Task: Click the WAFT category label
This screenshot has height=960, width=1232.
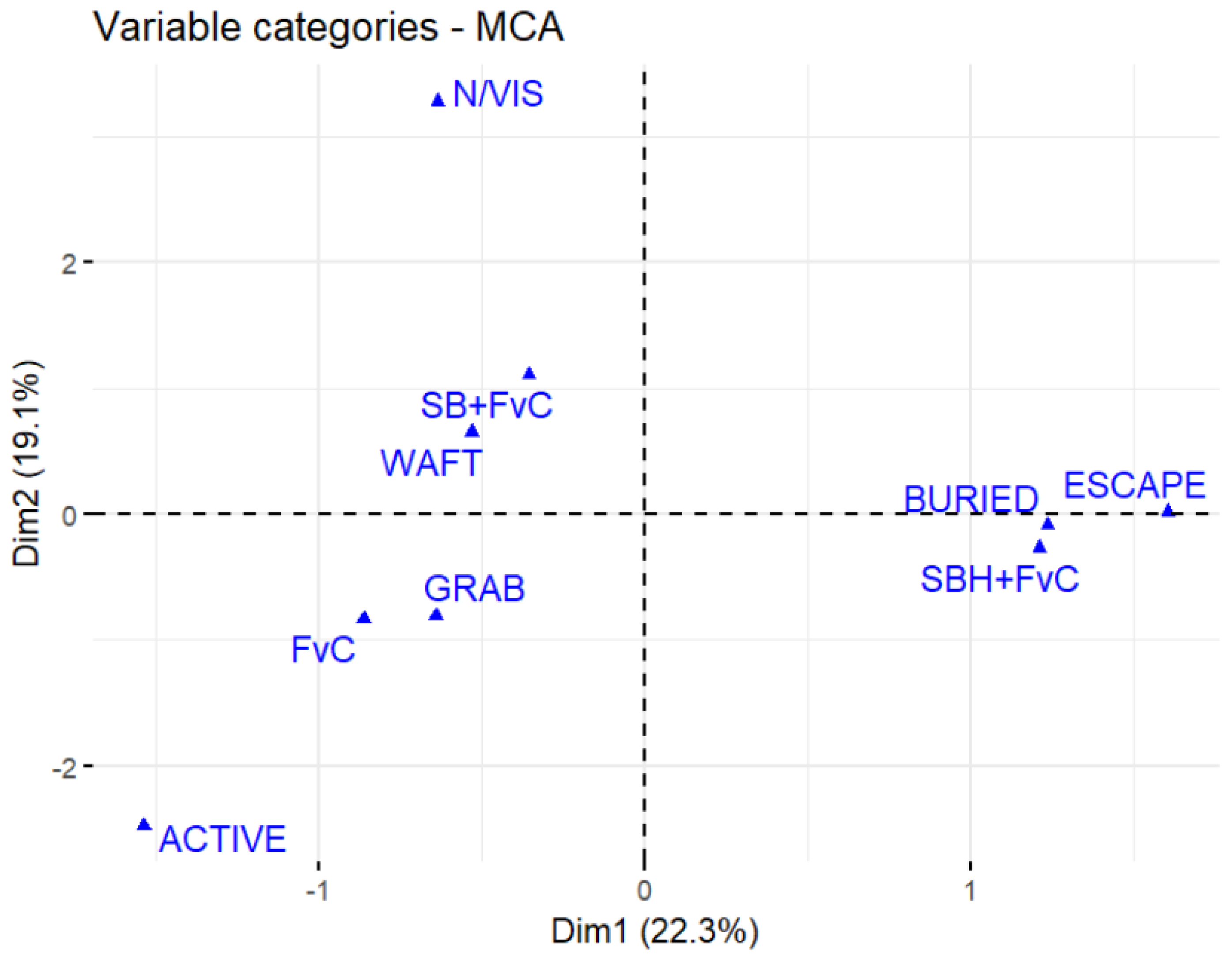Action: [432, 463]
